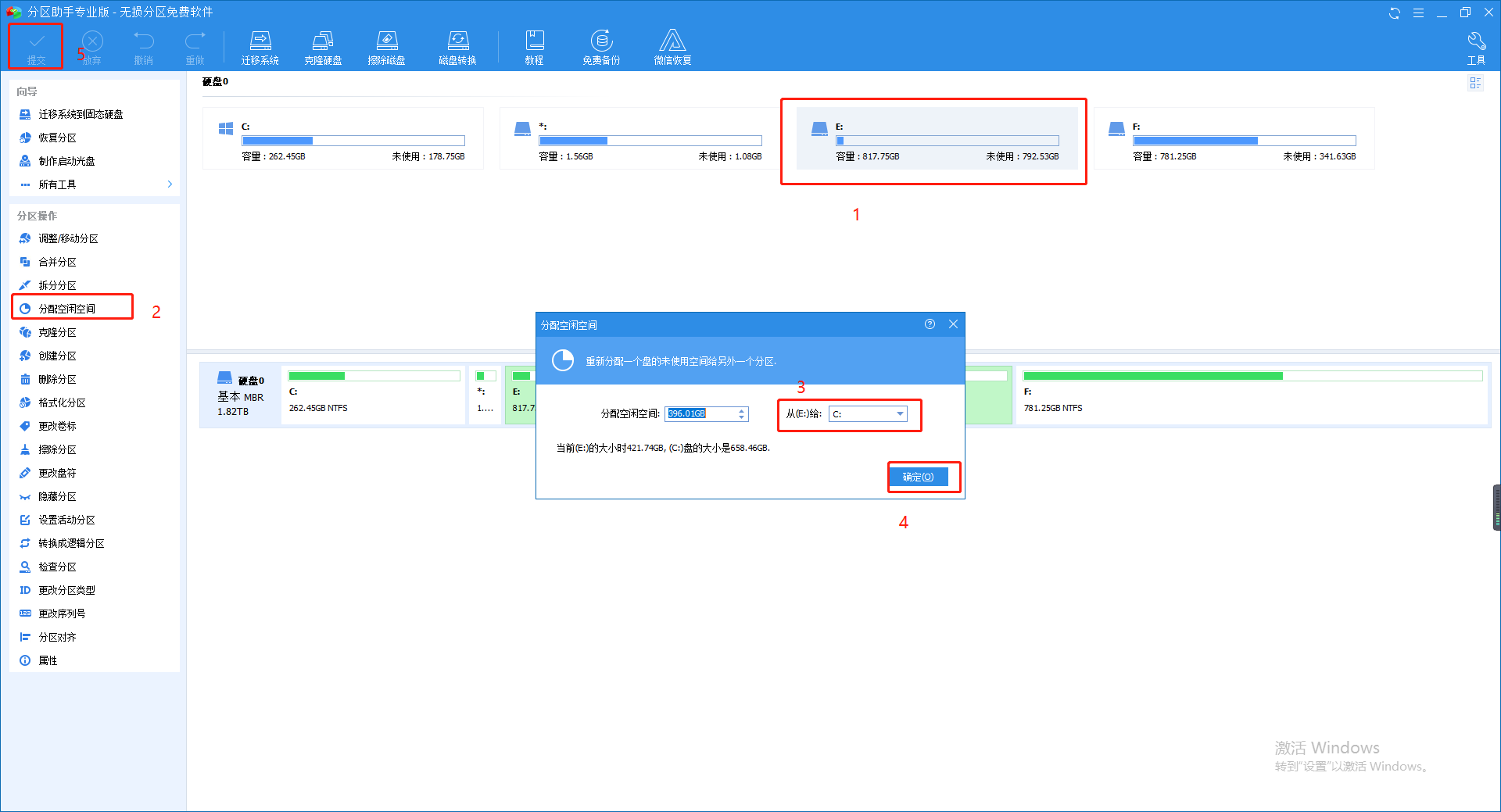Click the 放弃 (Discard) toolbar icon

coord(92,47)
